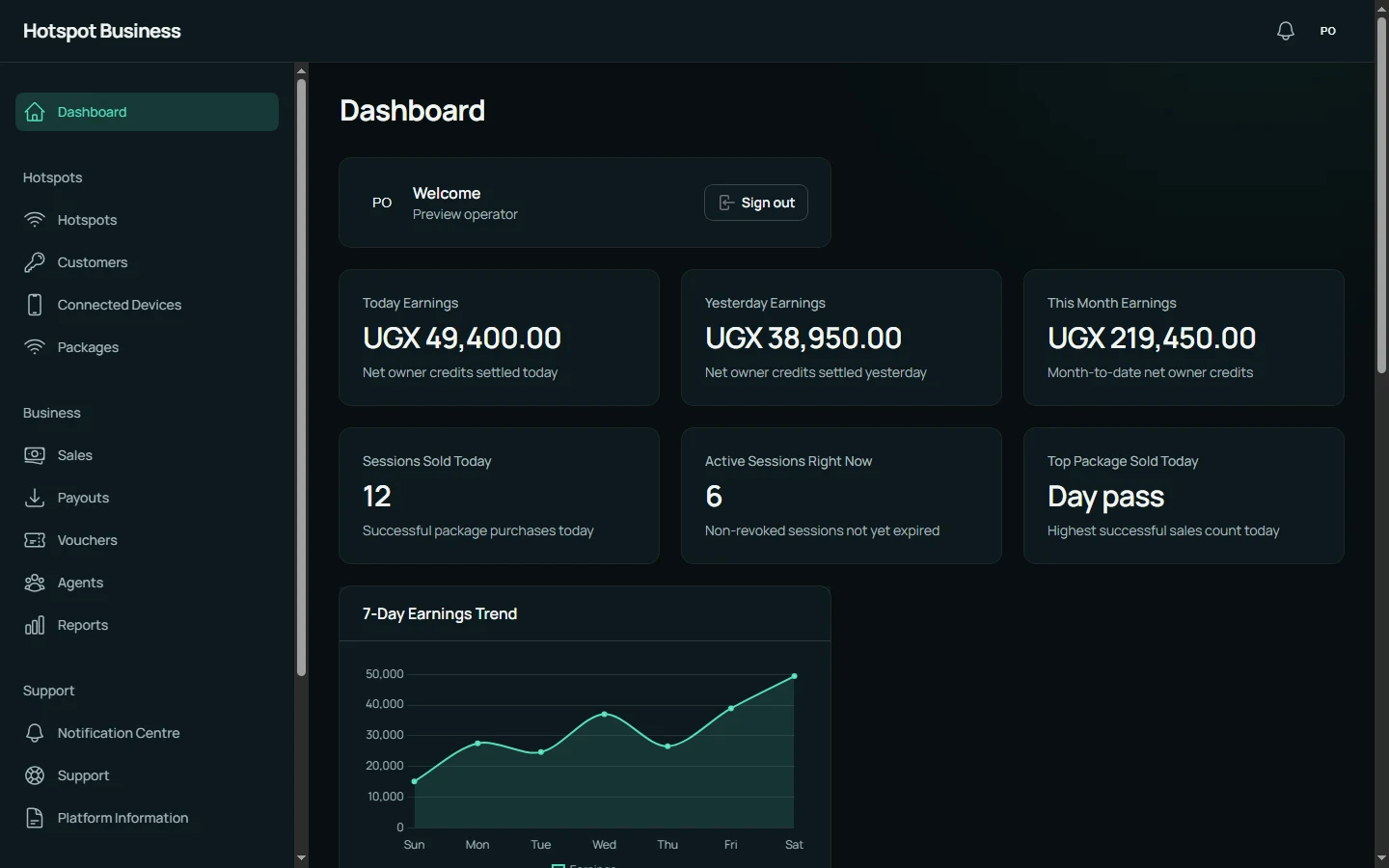1389x868 pixels.
Task: Click the Vouchers ticket icon
Action: point(35,540)
